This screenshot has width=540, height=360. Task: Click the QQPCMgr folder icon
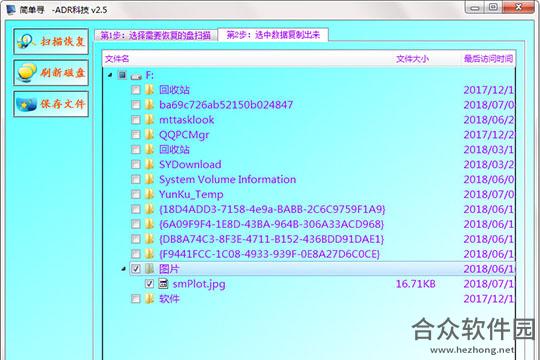coord(149,134)
